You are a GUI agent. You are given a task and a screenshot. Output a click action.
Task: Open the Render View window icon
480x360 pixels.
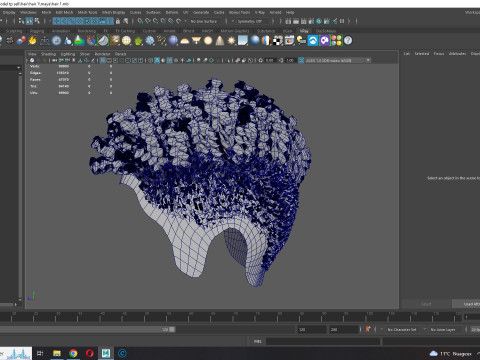(288, 21)
